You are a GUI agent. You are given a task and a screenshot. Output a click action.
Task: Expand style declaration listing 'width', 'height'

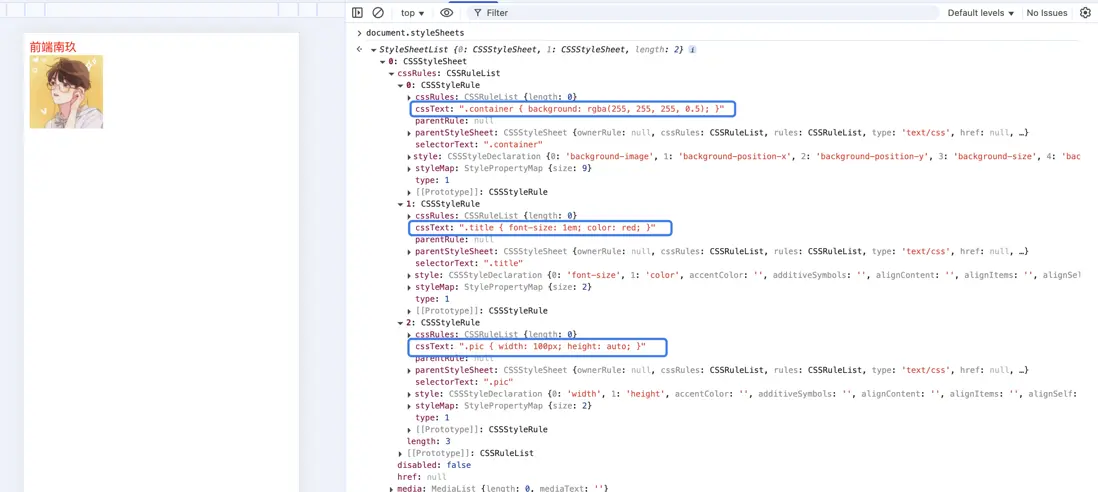pyautogui.click(x=410, y=394)
